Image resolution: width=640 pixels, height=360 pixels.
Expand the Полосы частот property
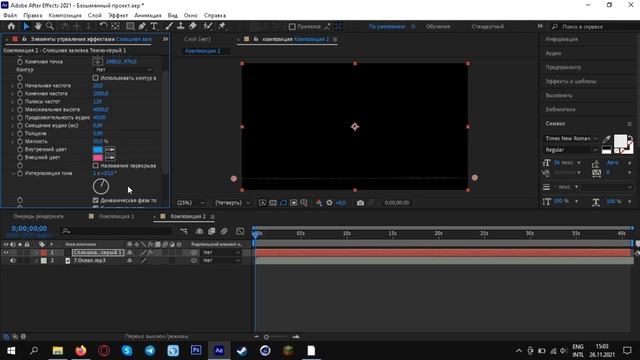tap(13, 102)
